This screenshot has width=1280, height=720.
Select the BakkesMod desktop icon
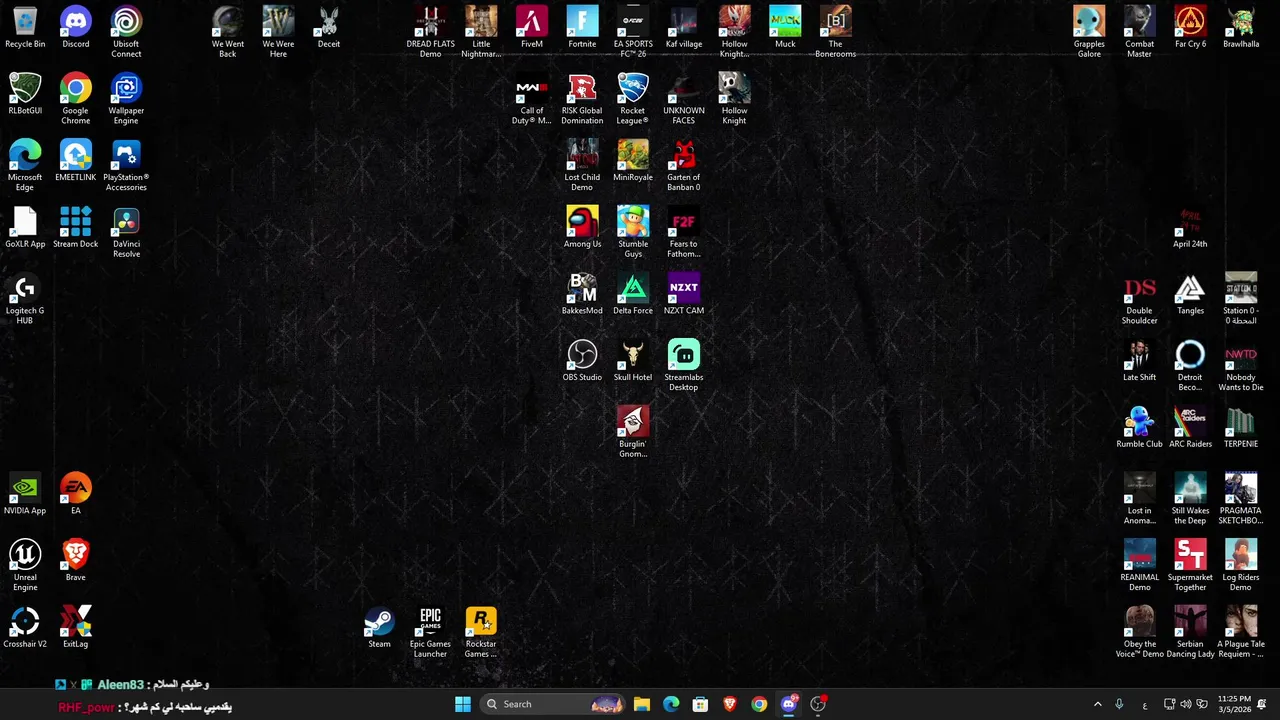(582, 294)
